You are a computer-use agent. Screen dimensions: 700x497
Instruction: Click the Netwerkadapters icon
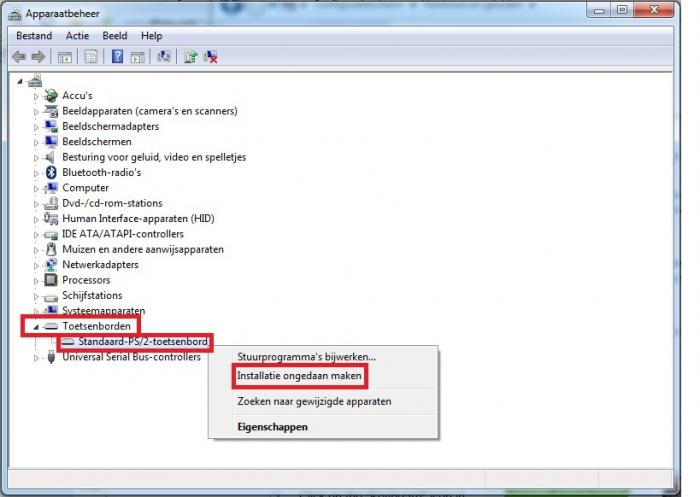coord(51,265)
